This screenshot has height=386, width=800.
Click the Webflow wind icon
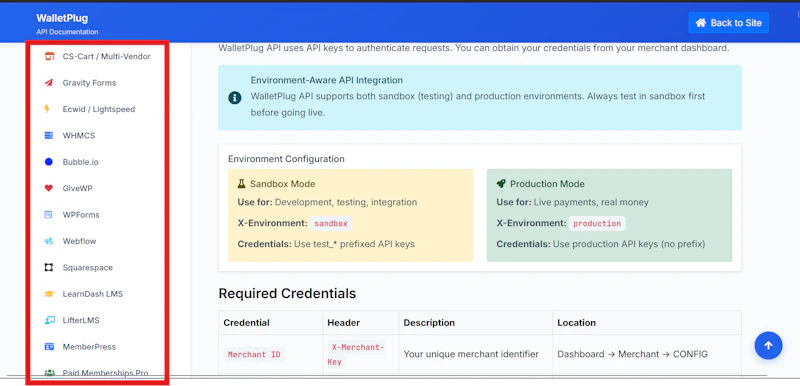49,241
